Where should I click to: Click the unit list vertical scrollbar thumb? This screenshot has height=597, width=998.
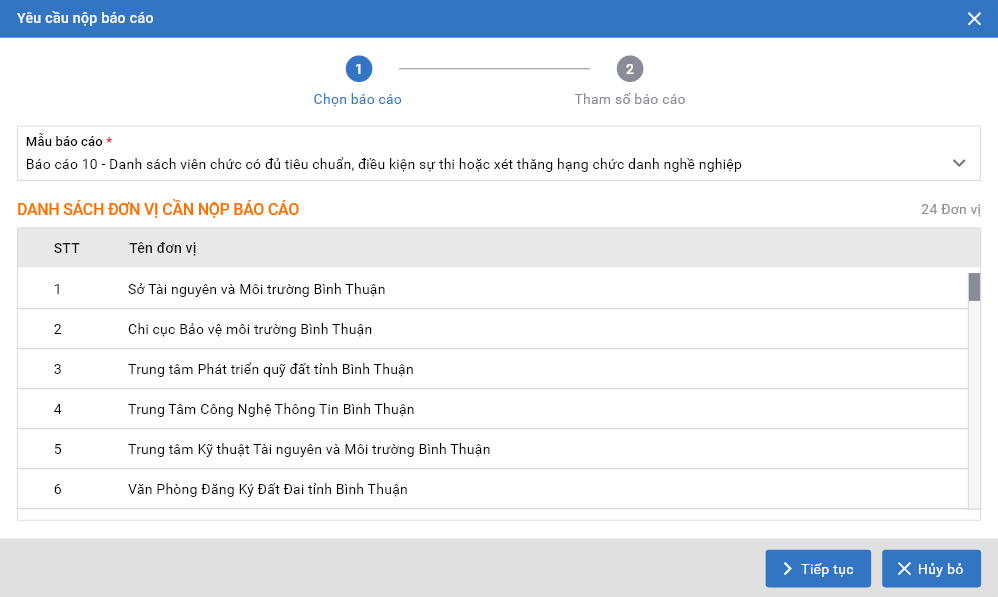click(973, 287)
